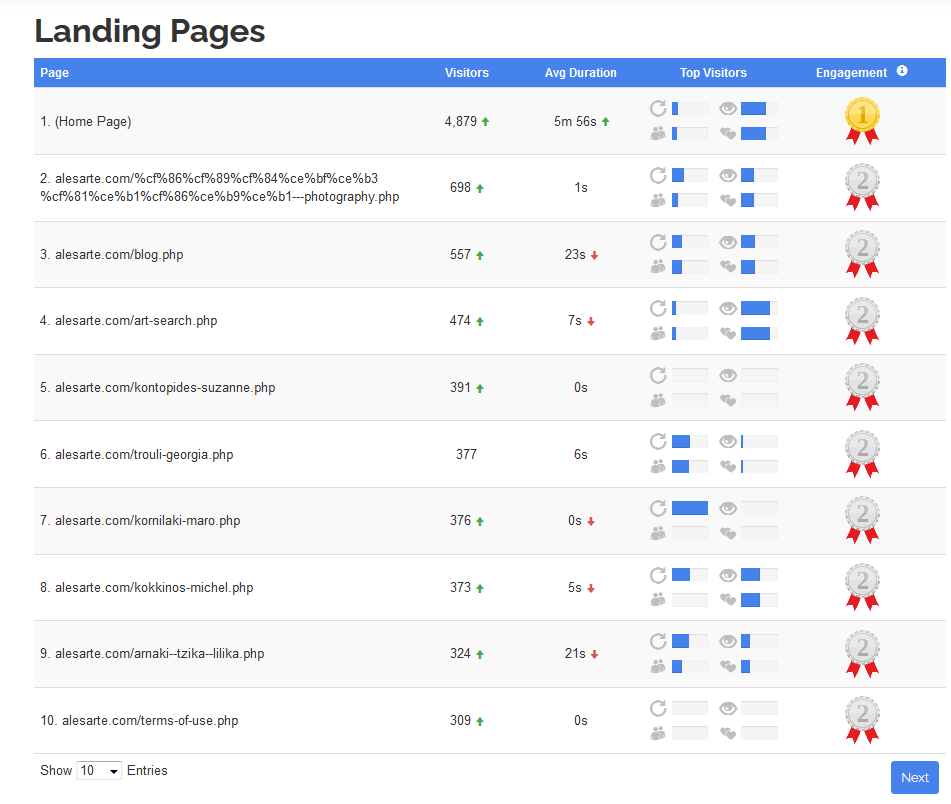Click silver medal in terms-of-use.php row

click(x=862, y=720)
